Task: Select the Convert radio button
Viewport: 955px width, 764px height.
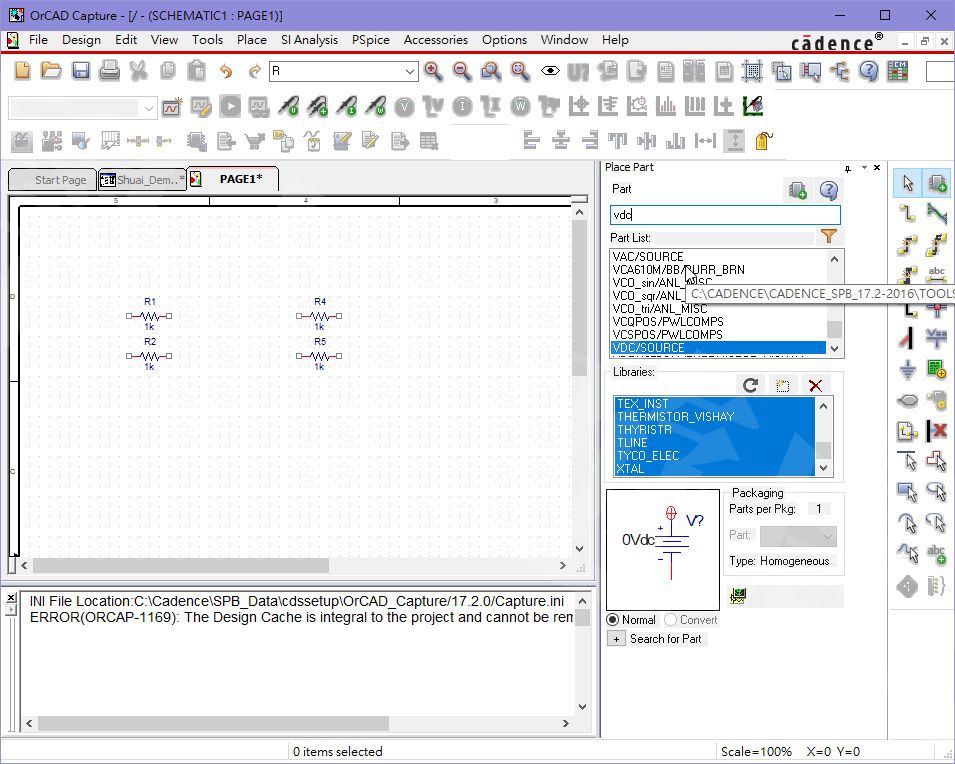Action: coord(671,620)
